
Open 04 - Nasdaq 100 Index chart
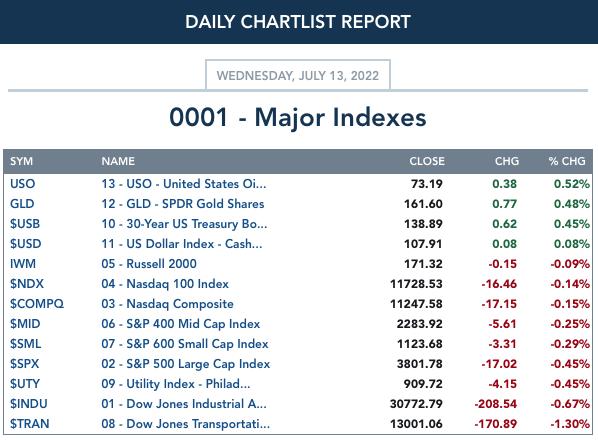pyautogui.click(x=165, y=284)
